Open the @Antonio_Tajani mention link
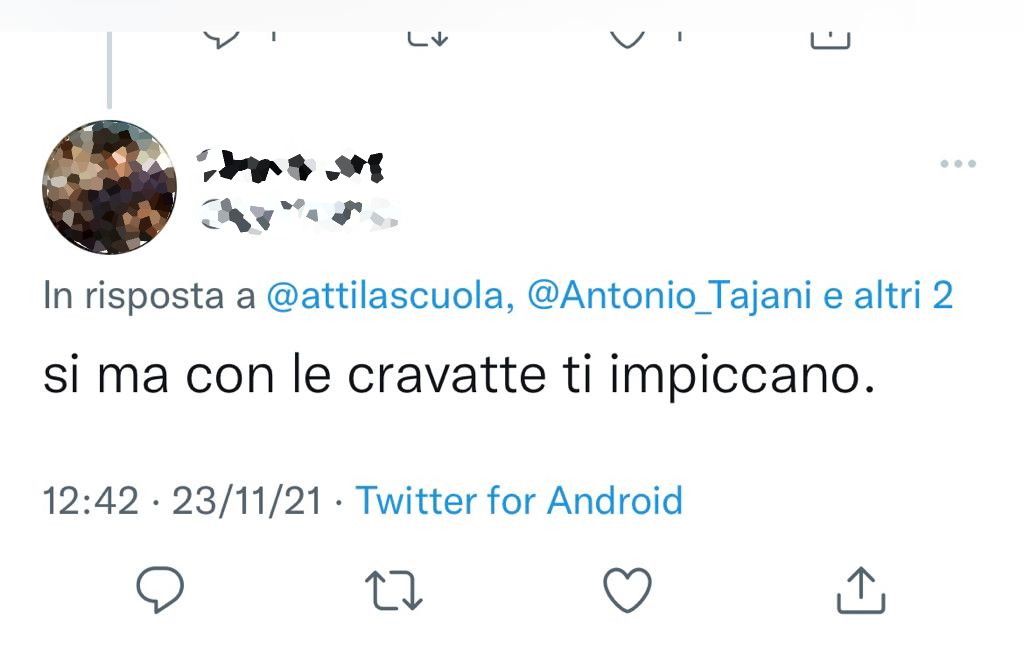This screenshot has width=1024, height=661. tap(669, 295)
